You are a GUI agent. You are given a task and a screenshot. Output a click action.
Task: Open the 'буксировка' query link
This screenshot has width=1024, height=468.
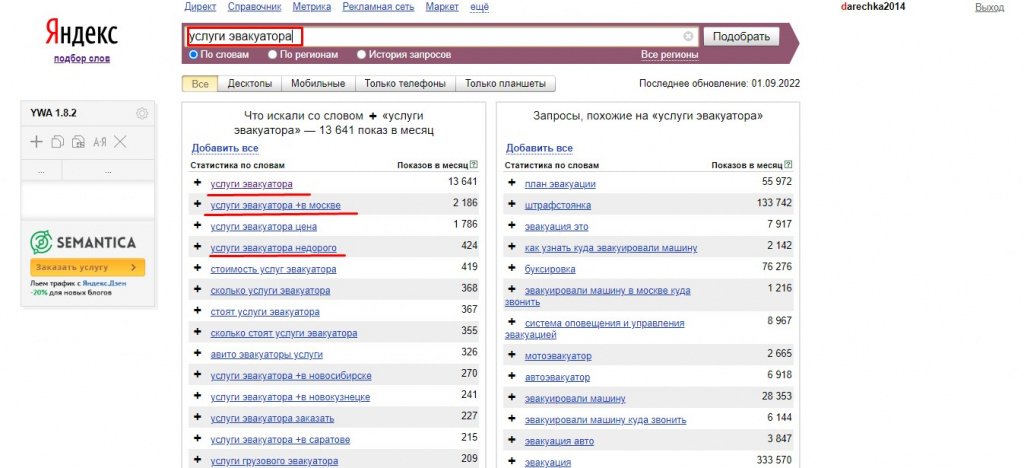pyautogui.click(x=553, y=268)
